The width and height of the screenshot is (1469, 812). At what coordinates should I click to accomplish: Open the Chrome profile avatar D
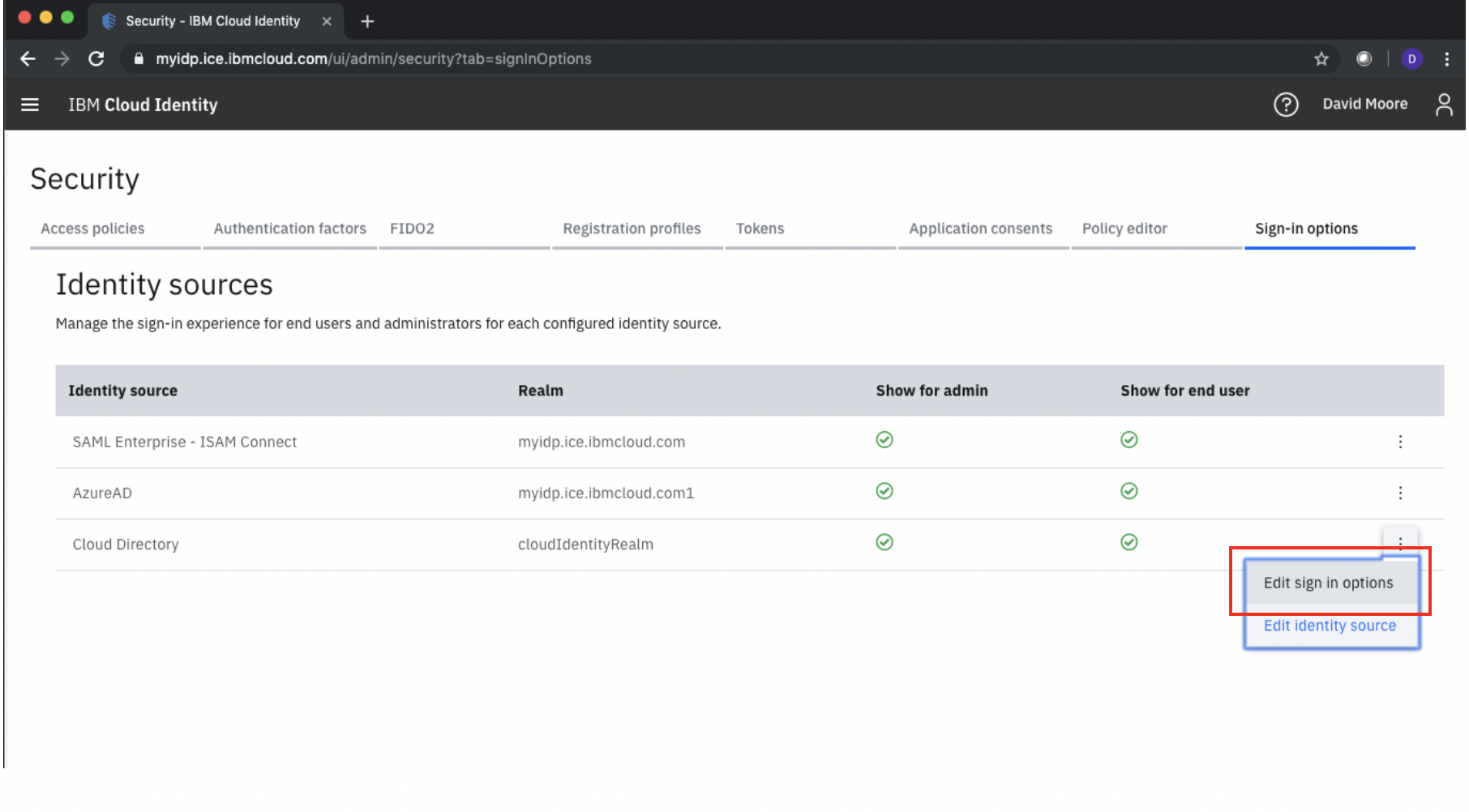[x=1412, y=58]
